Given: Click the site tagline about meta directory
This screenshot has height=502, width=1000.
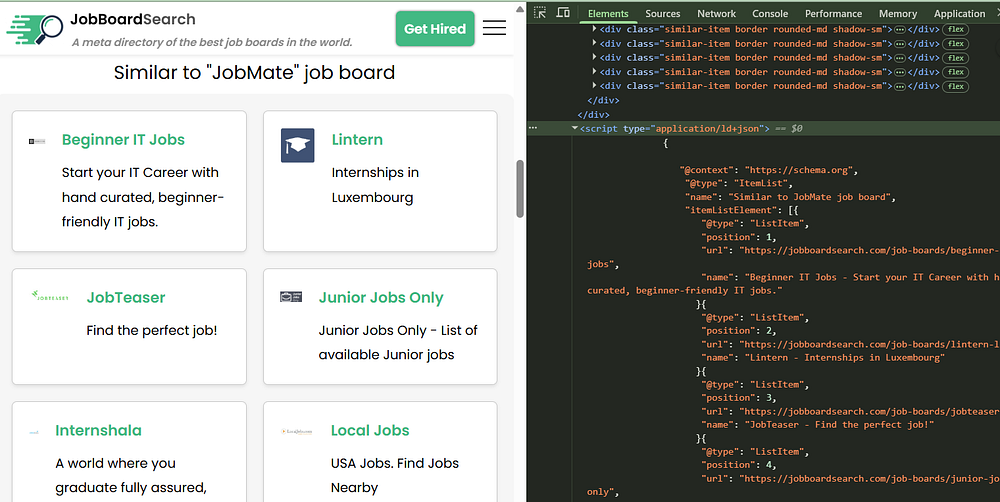Looking at the screenshot, I should pyautogui.click(x=212, y=42).
